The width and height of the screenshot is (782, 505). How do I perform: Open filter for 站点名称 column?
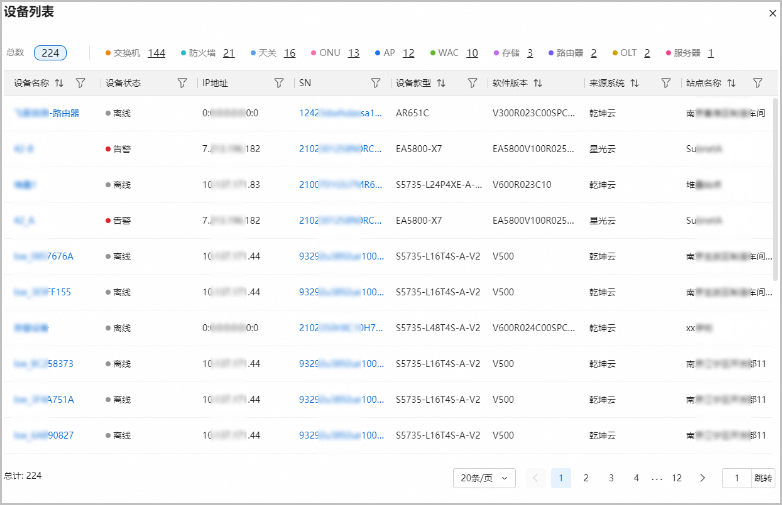[x=758, y=83]
